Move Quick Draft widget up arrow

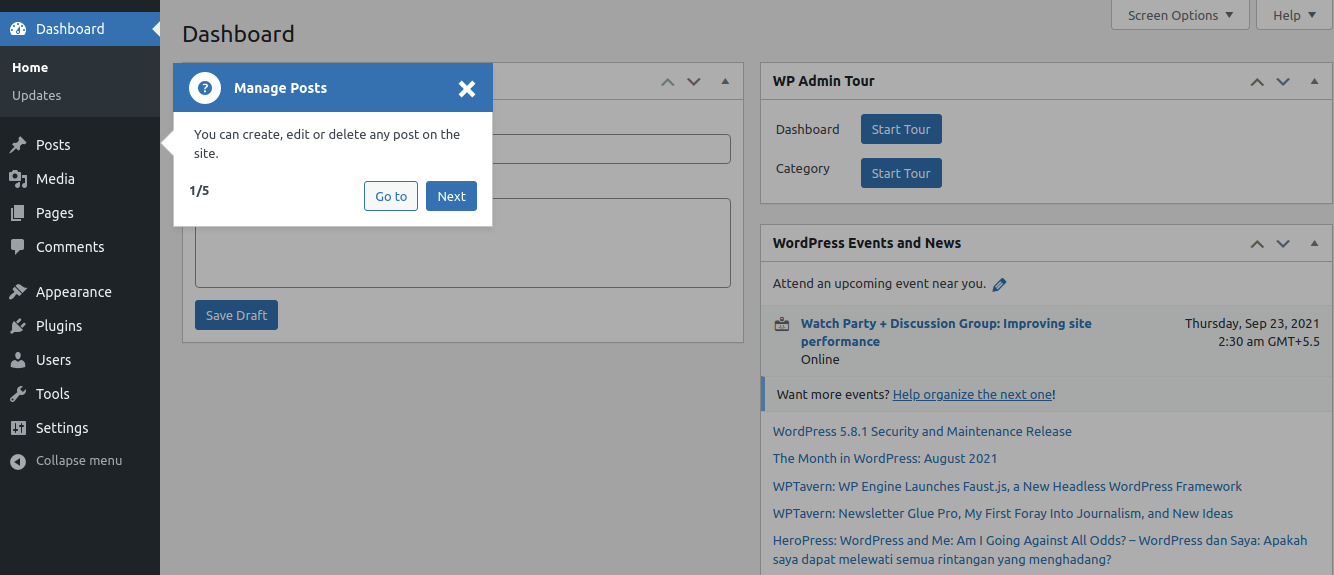coord(668,82)
